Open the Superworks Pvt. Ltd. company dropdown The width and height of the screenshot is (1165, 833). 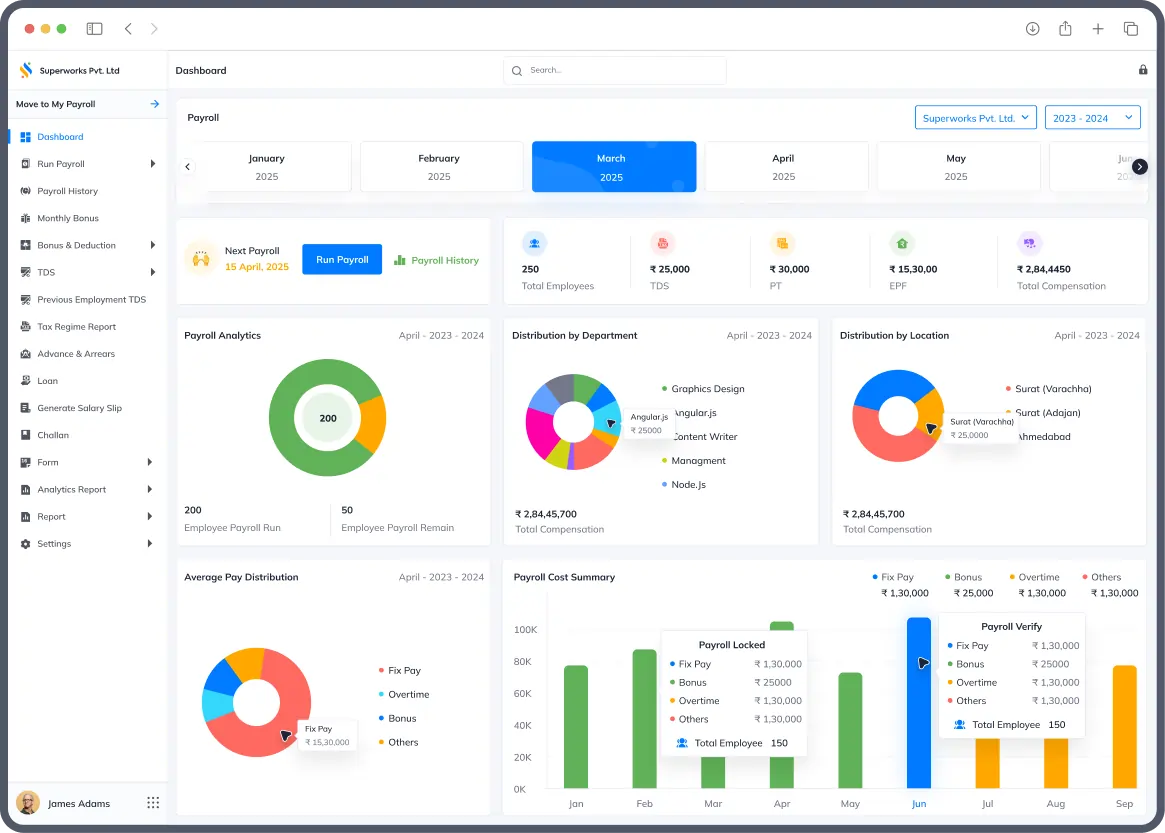[x=975, y=118]
